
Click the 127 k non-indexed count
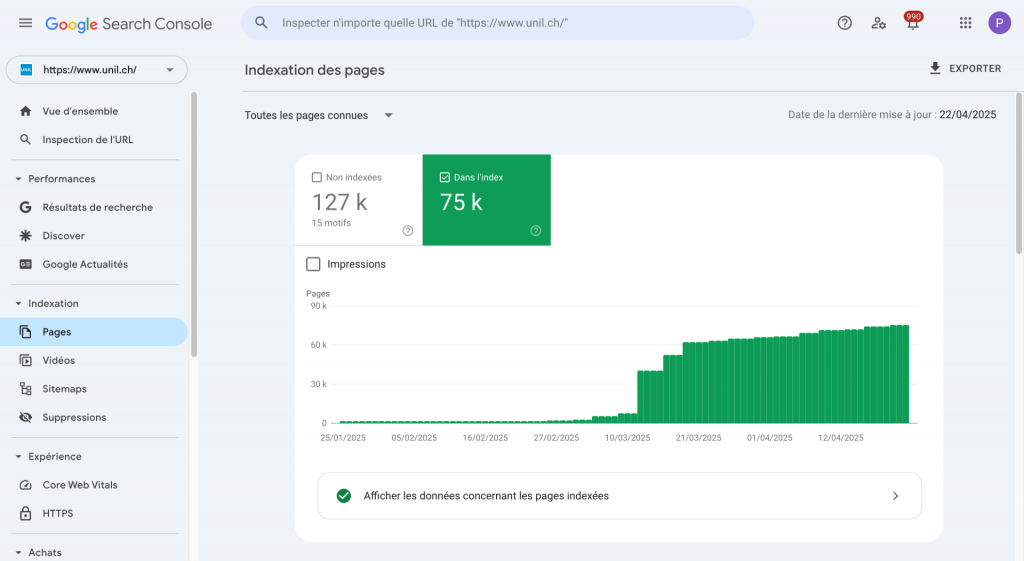click(x=340, y=202)
